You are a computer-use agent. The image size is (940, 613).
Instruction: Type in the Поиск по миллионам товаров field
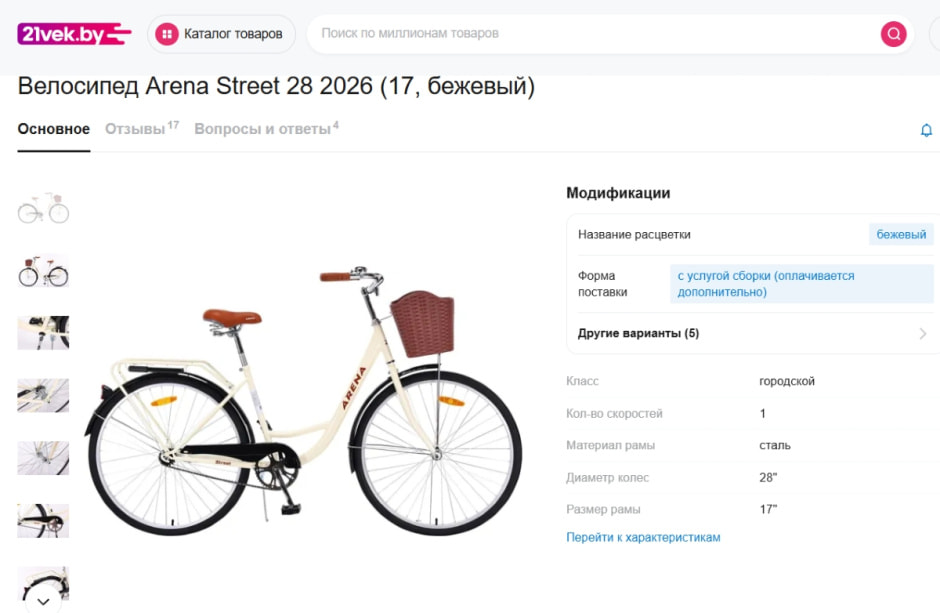[x=590, y=34]
